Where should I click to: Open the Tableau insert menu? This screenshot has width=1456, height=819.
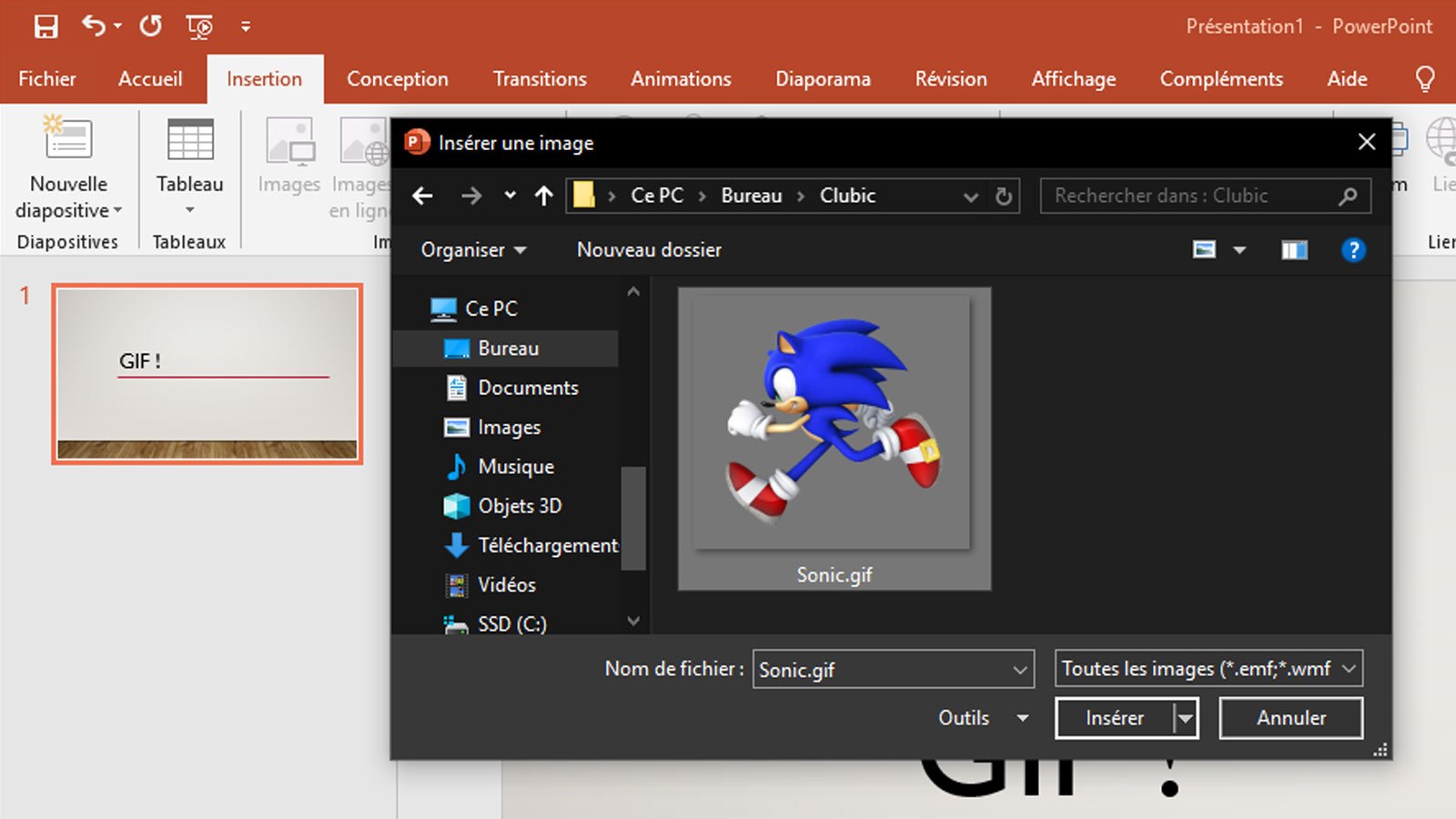pos(190,169)
